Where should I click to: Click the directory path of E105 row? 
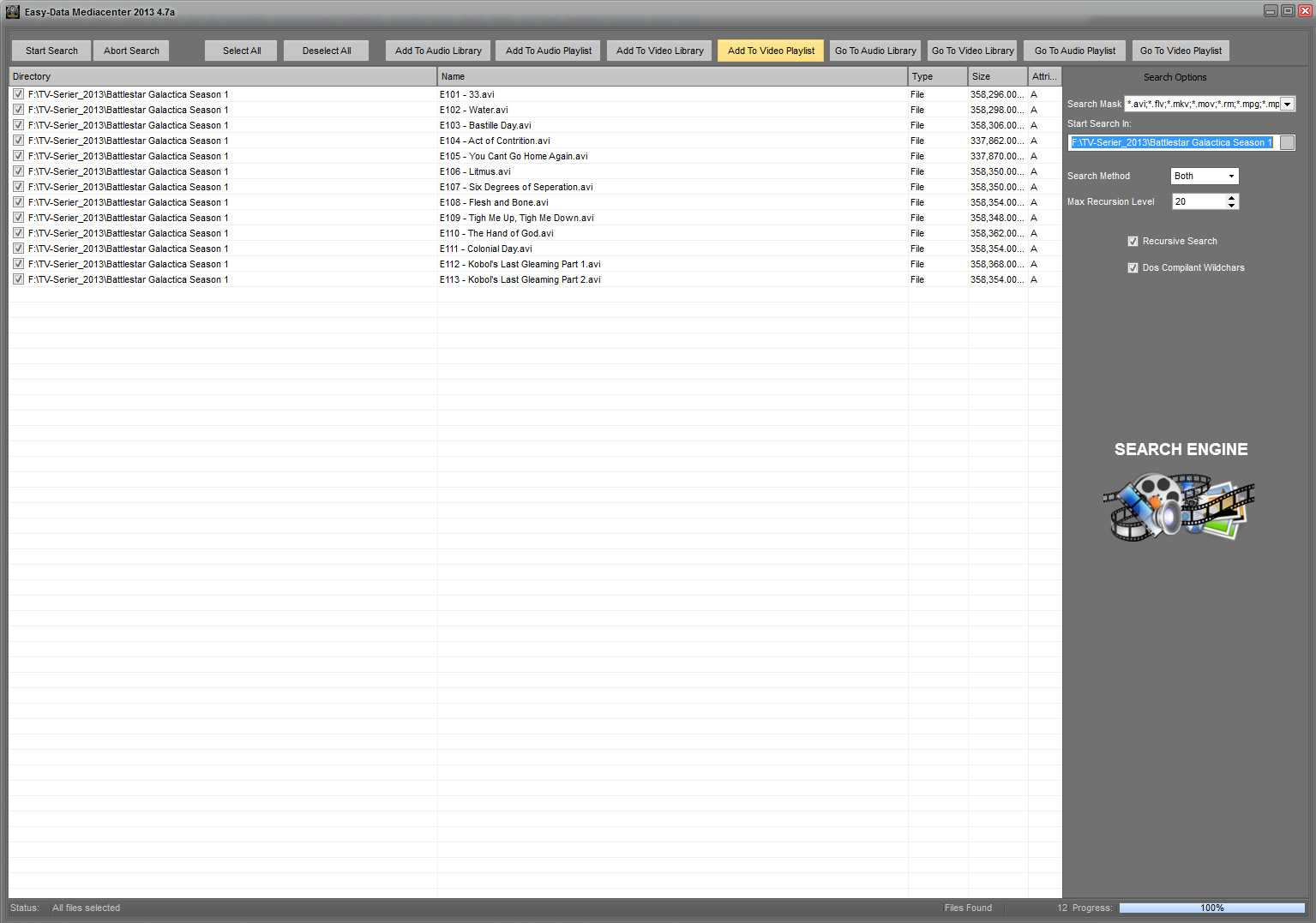129,156
